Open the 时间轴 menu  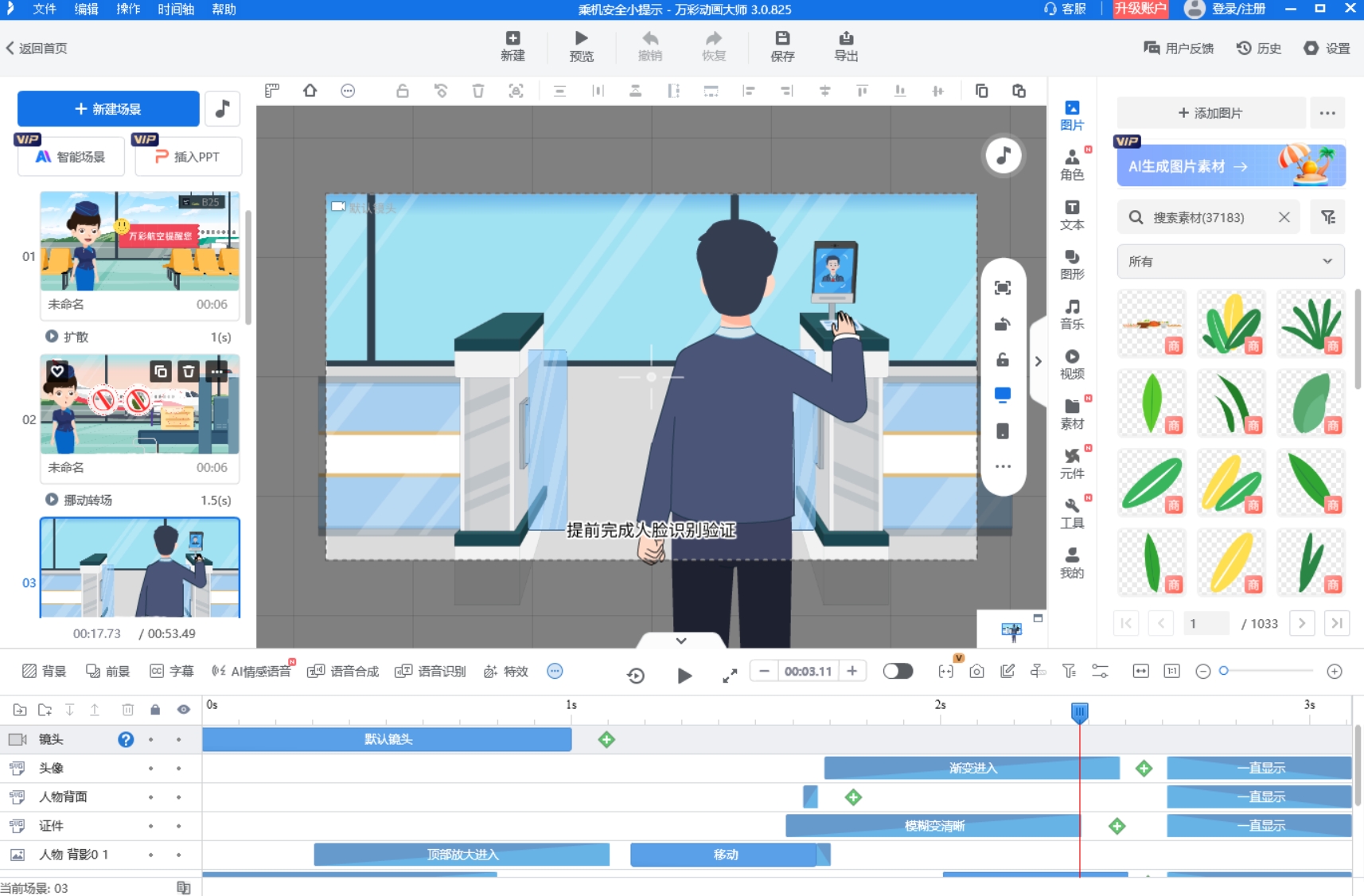coord(176,10)
